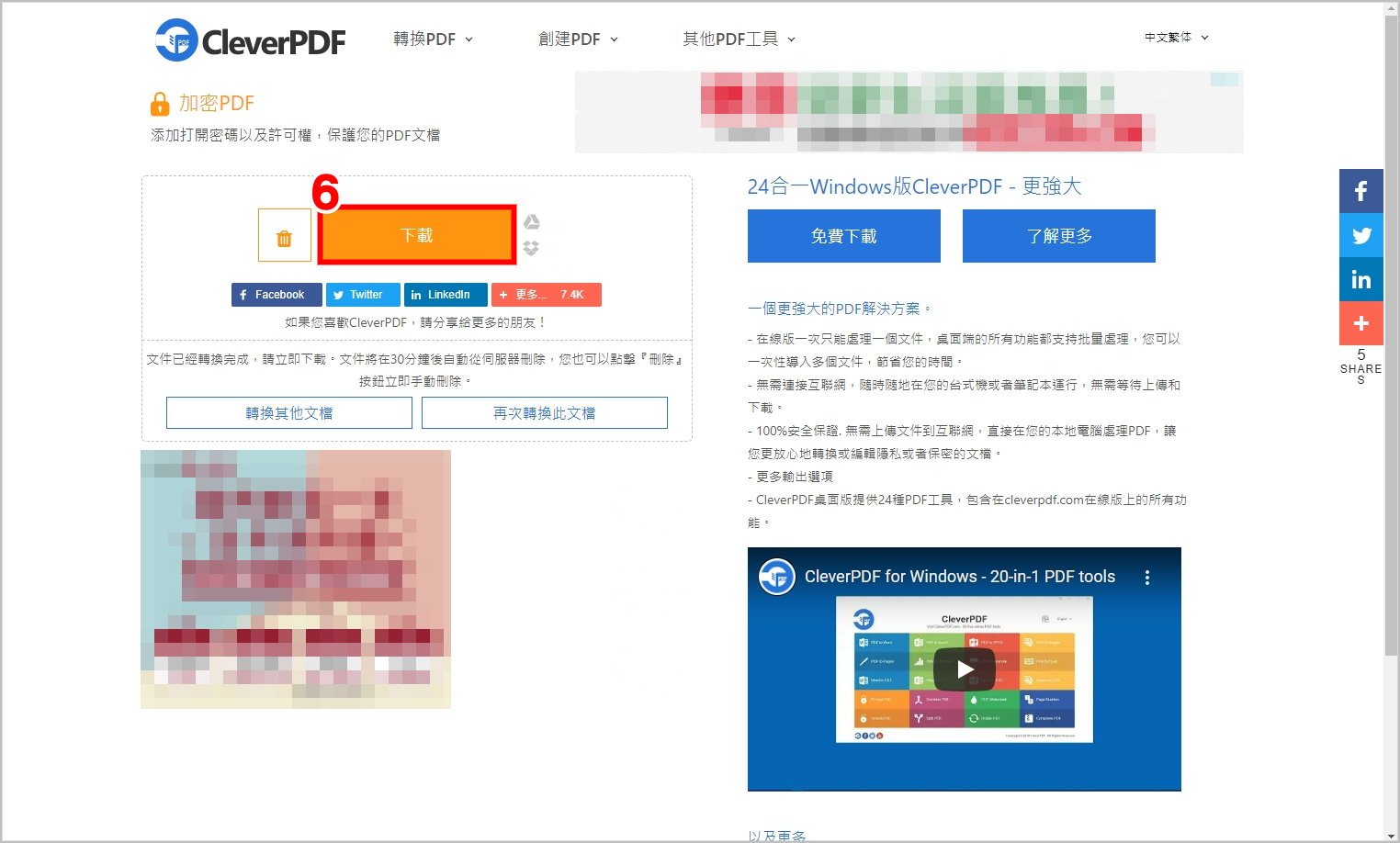Click Facebook icon in side share bar
The height and width of the screenshot is (843, 1400).
tap(1361, 191)
